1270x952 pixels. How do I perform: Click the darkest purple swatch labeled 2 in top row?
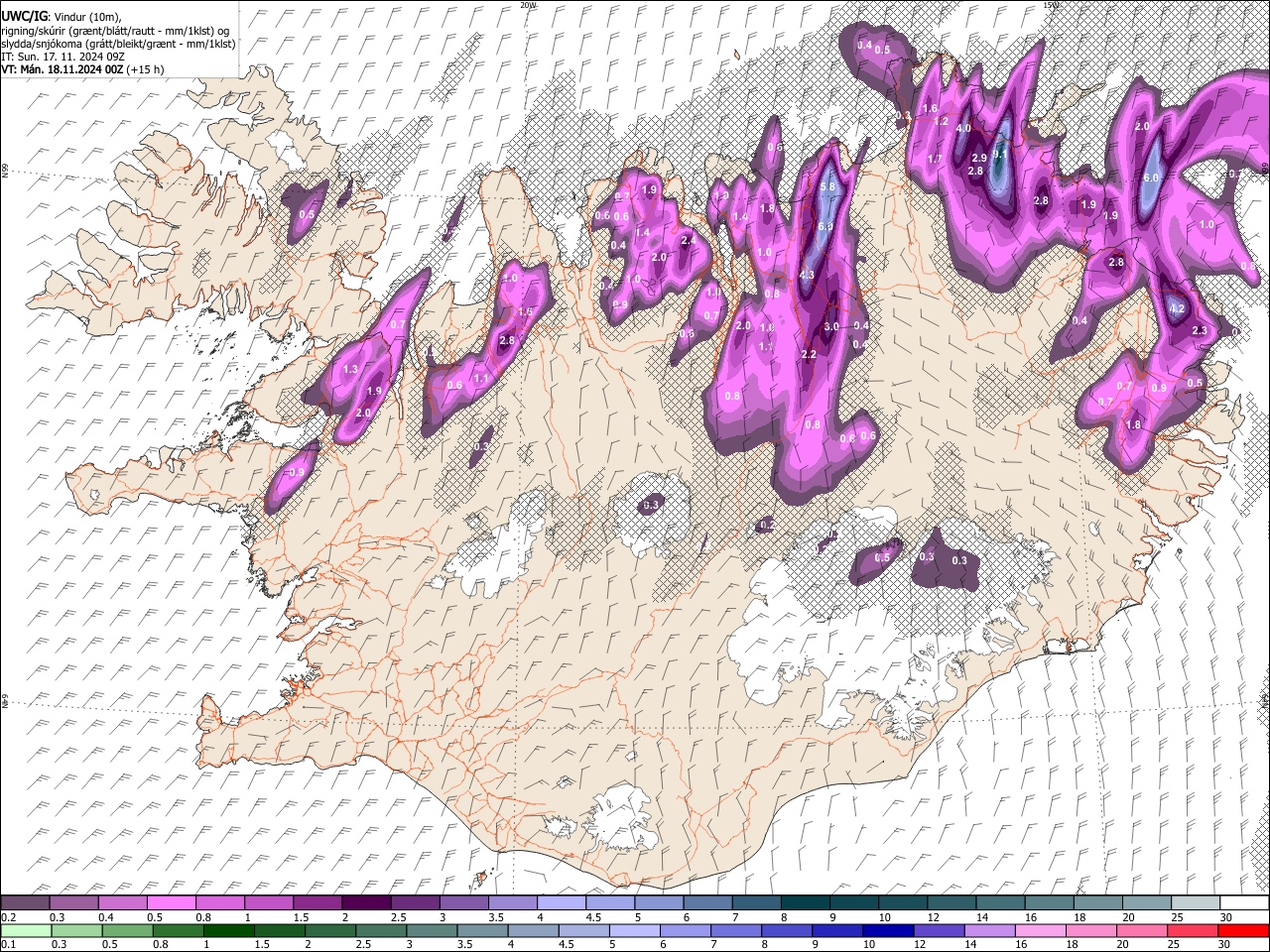point(366,903)
